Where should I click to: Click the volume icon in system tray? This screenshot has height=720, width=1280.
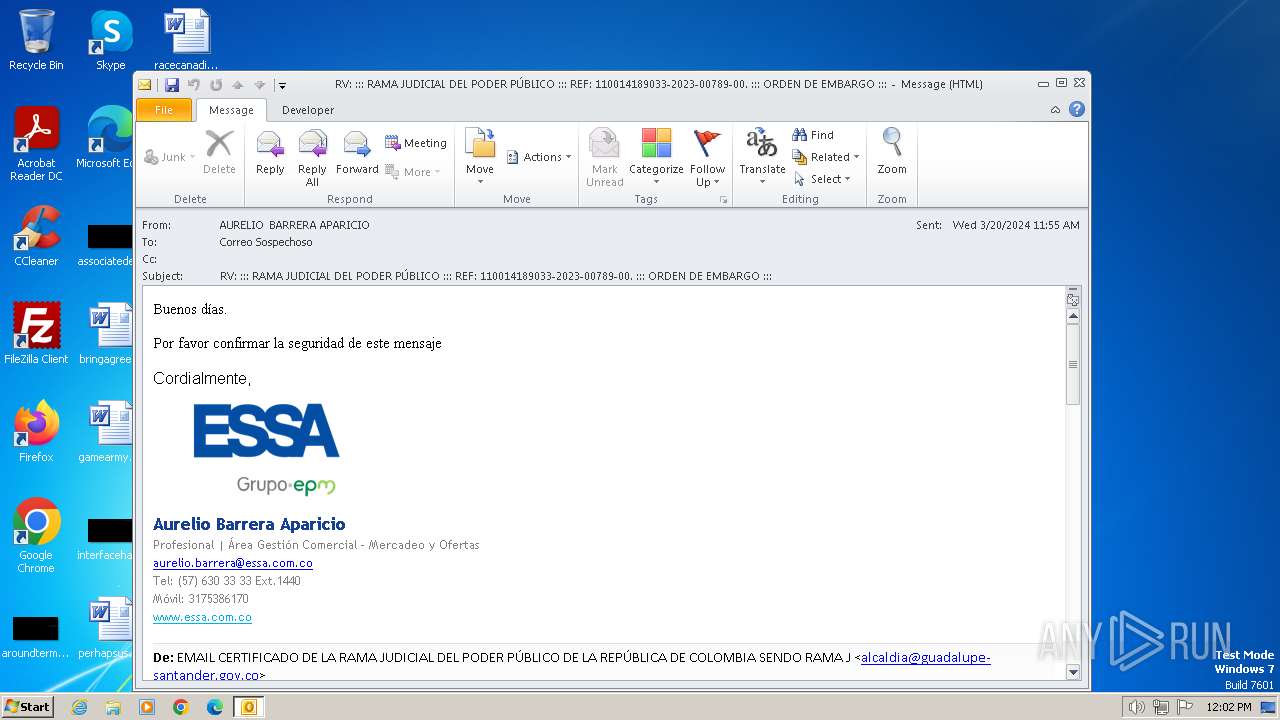pos(1136,707)
